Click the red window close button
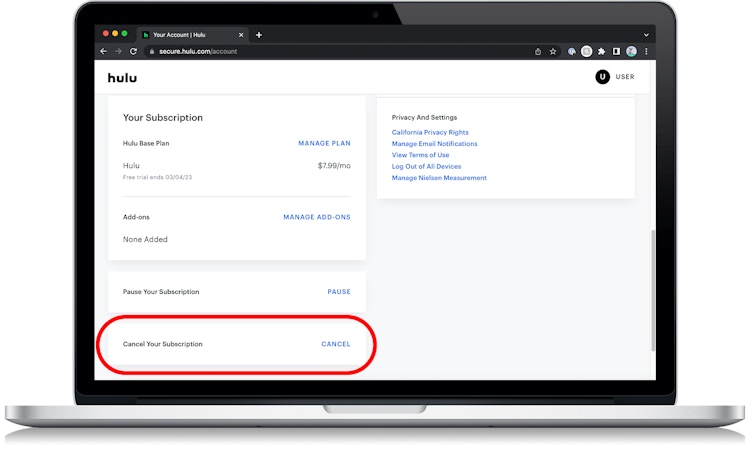 click(106, 33)
